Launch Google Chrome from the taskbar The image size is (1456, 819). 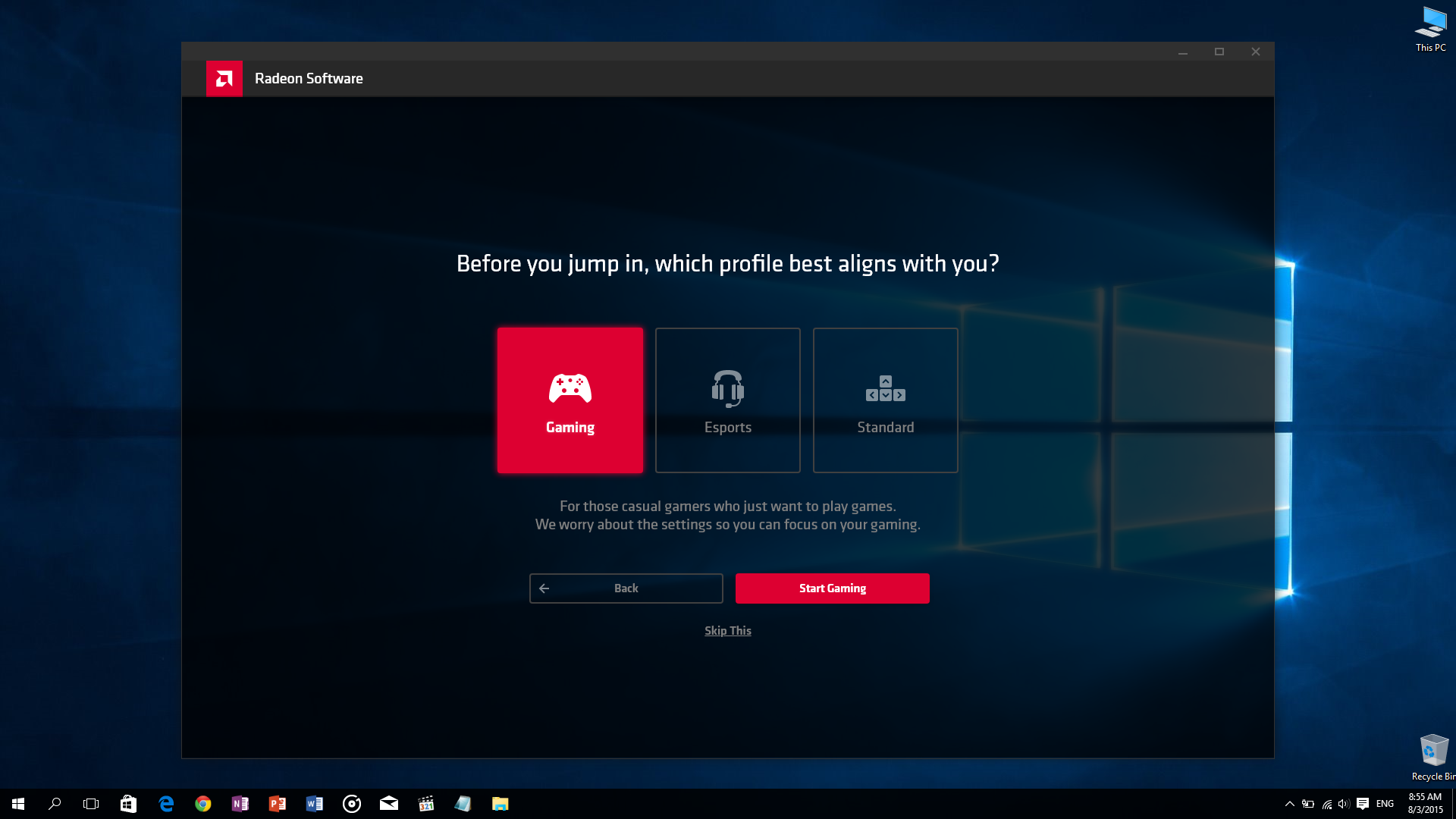tap(203, 803)
